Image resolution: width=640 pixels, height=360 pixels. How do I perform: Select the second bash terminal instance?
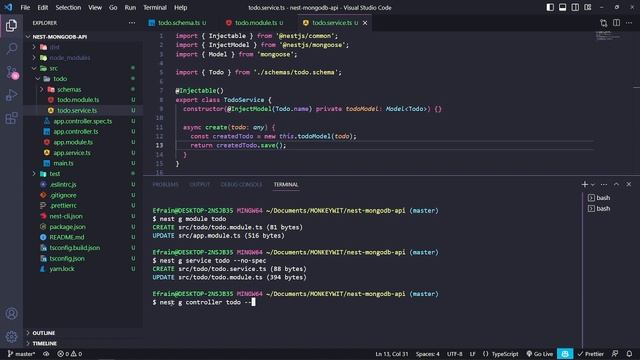599,209
